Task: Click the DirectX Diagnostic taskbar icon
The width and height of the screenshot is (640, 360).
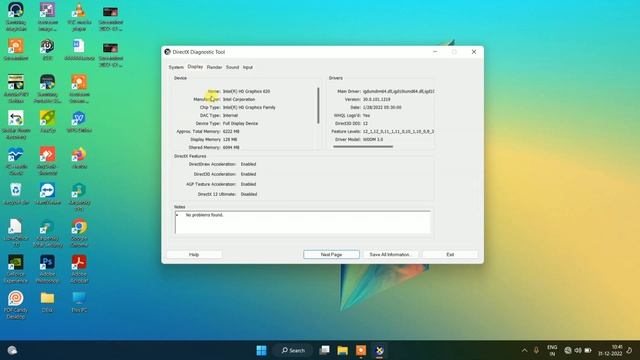Action: (379, 350)
